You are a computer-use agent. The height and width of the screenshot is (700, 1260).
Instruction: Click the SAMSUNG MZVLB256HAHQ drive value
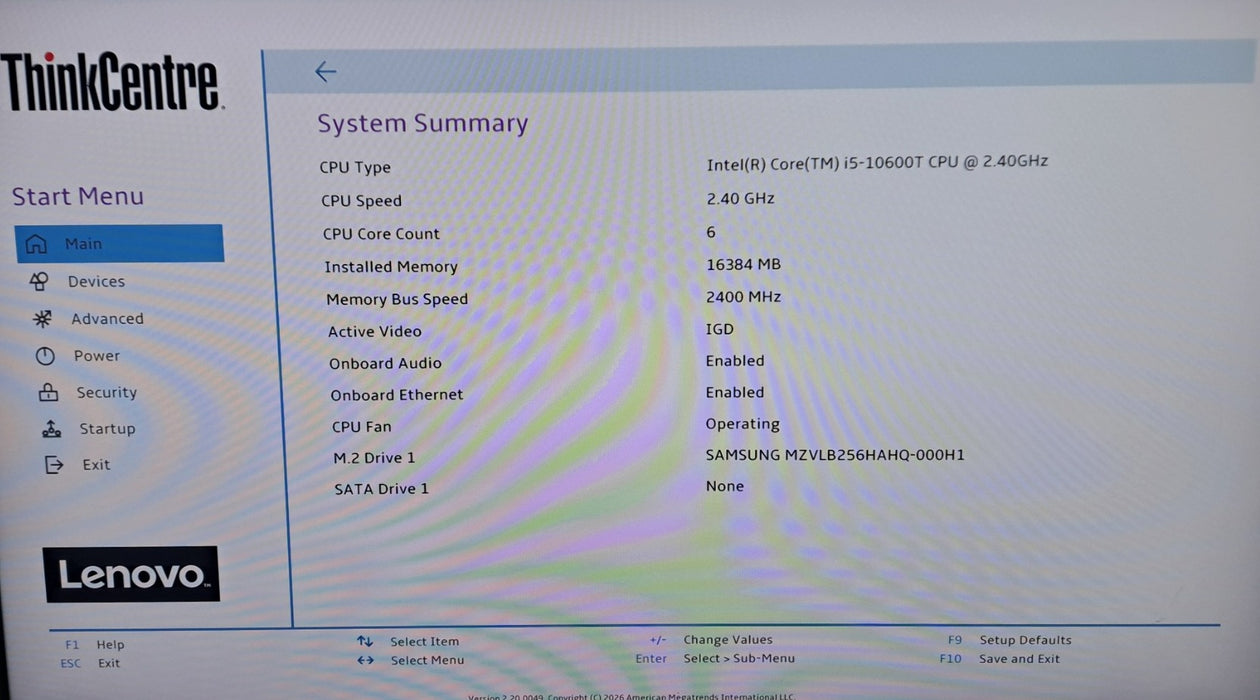coord(835,455)
